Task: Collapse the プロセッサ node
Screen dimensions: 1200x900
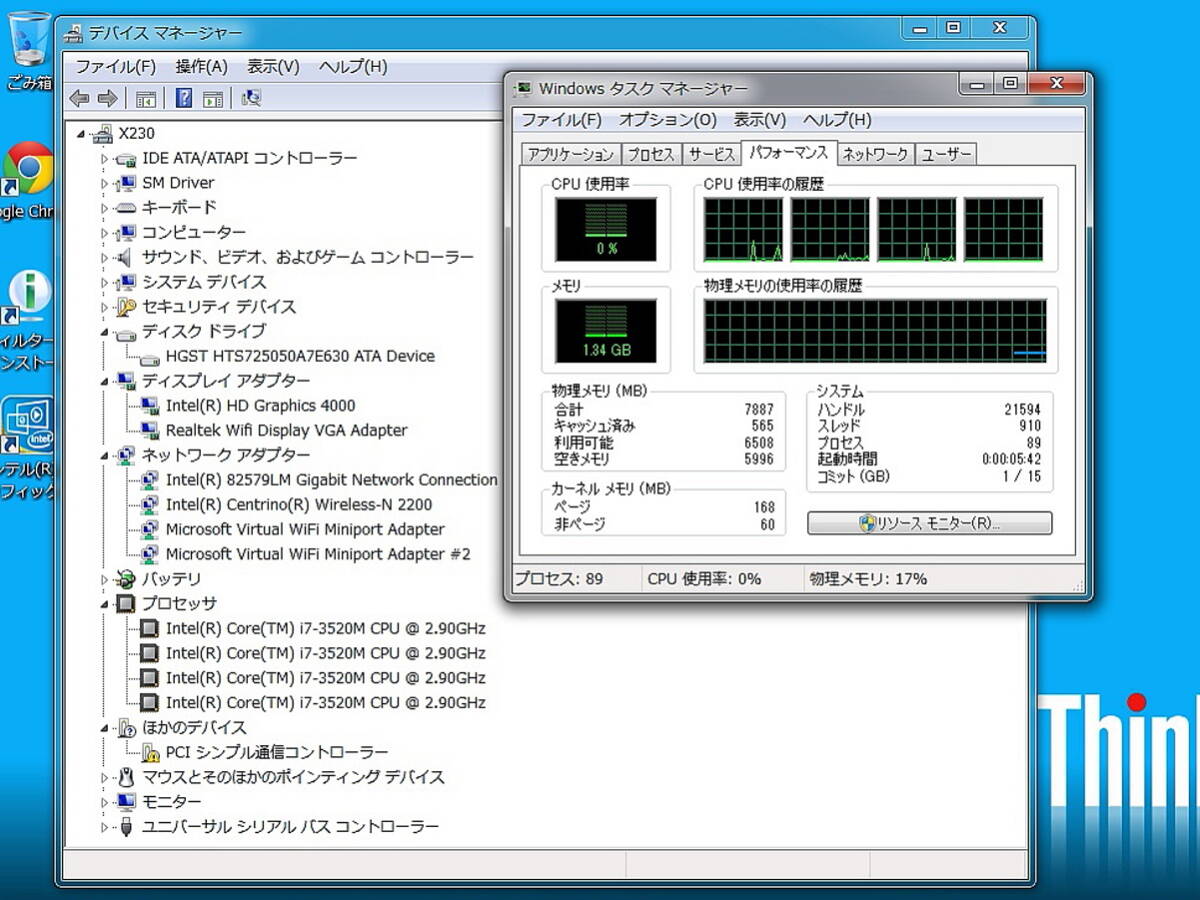Action: pyautogui.click(x=104, y=604)
